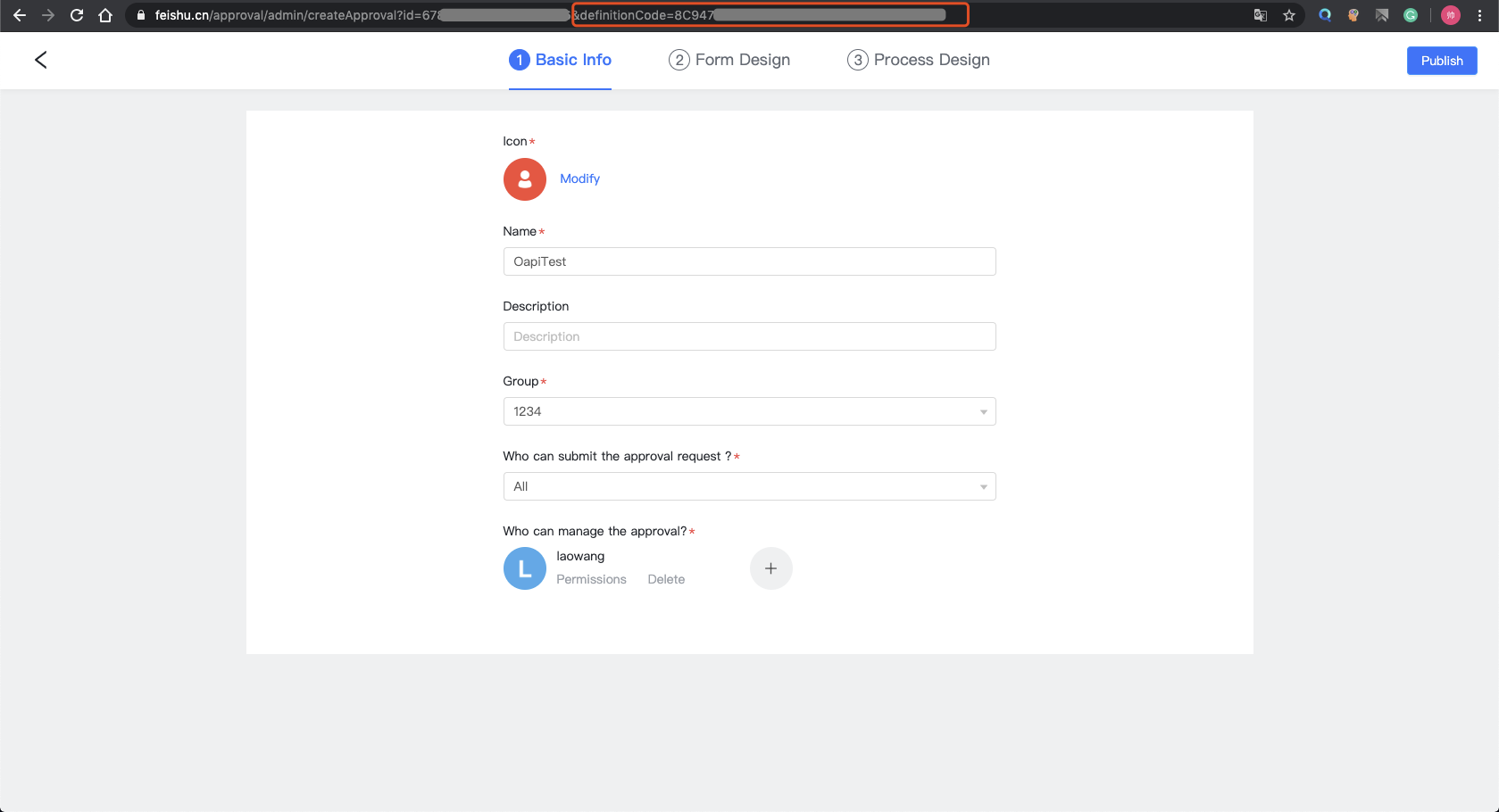Screen dimensions: 1499x812
Task: Open Chrome three-dot menu
Action: [1479, 15]
